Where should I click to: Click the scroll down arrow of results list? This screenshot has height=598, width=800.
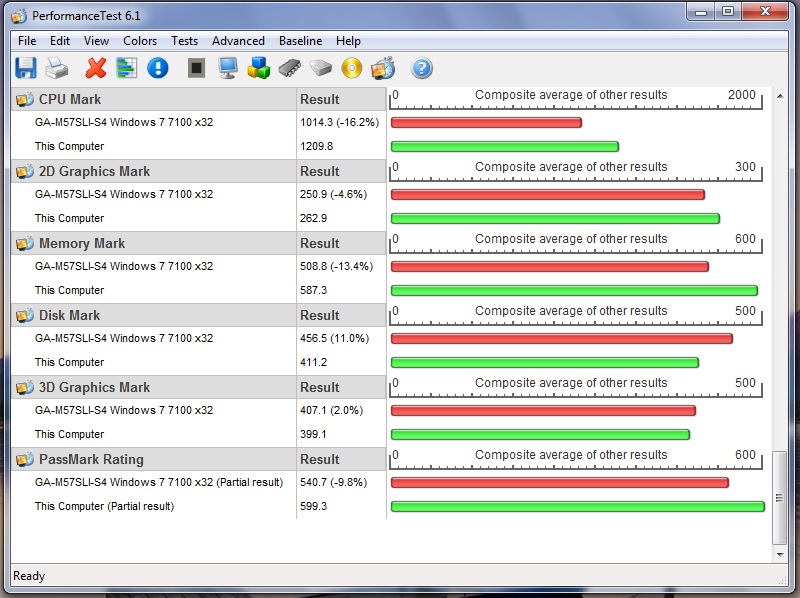coord(780,554)
